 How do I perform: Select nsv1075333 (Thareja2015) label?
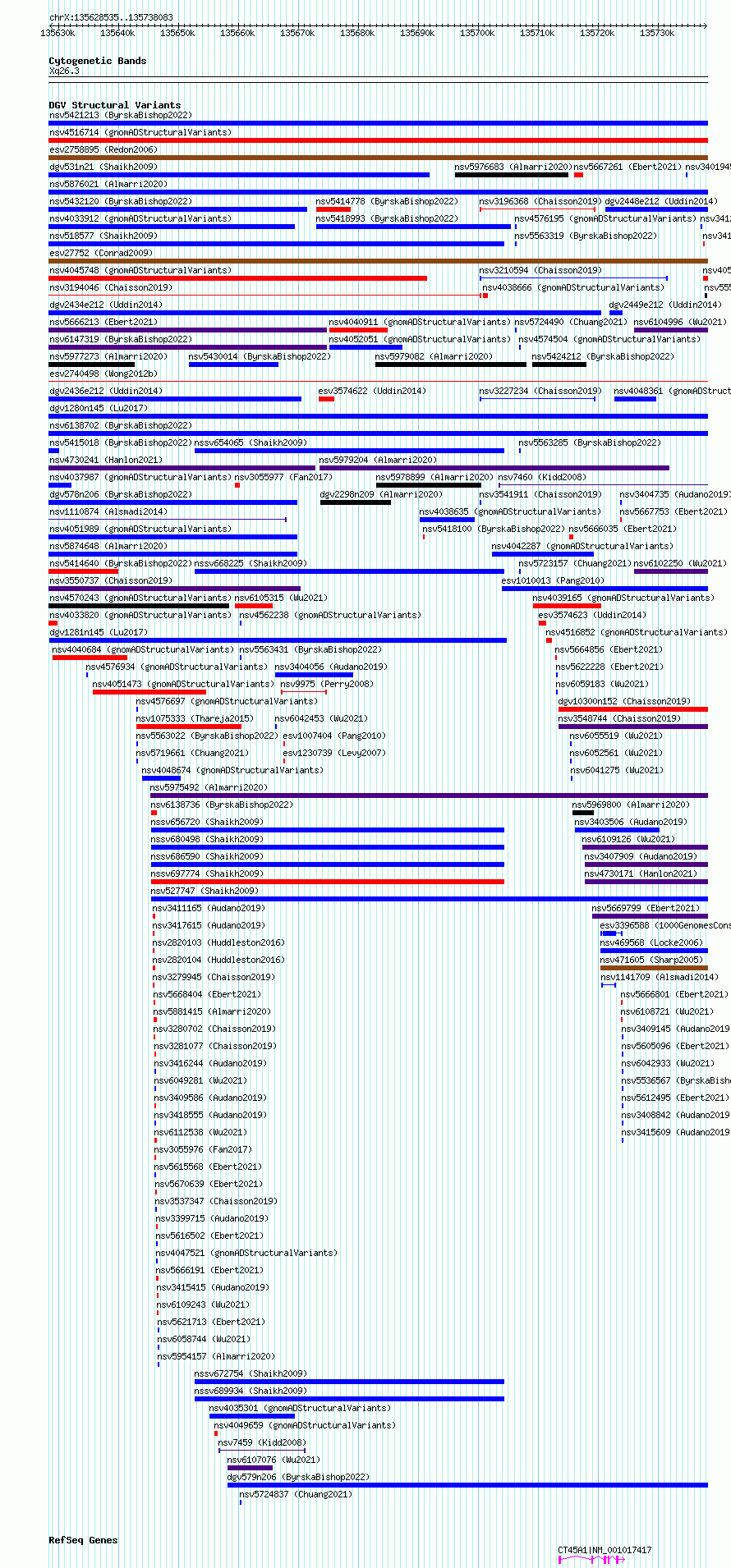[x=195, y=718]
